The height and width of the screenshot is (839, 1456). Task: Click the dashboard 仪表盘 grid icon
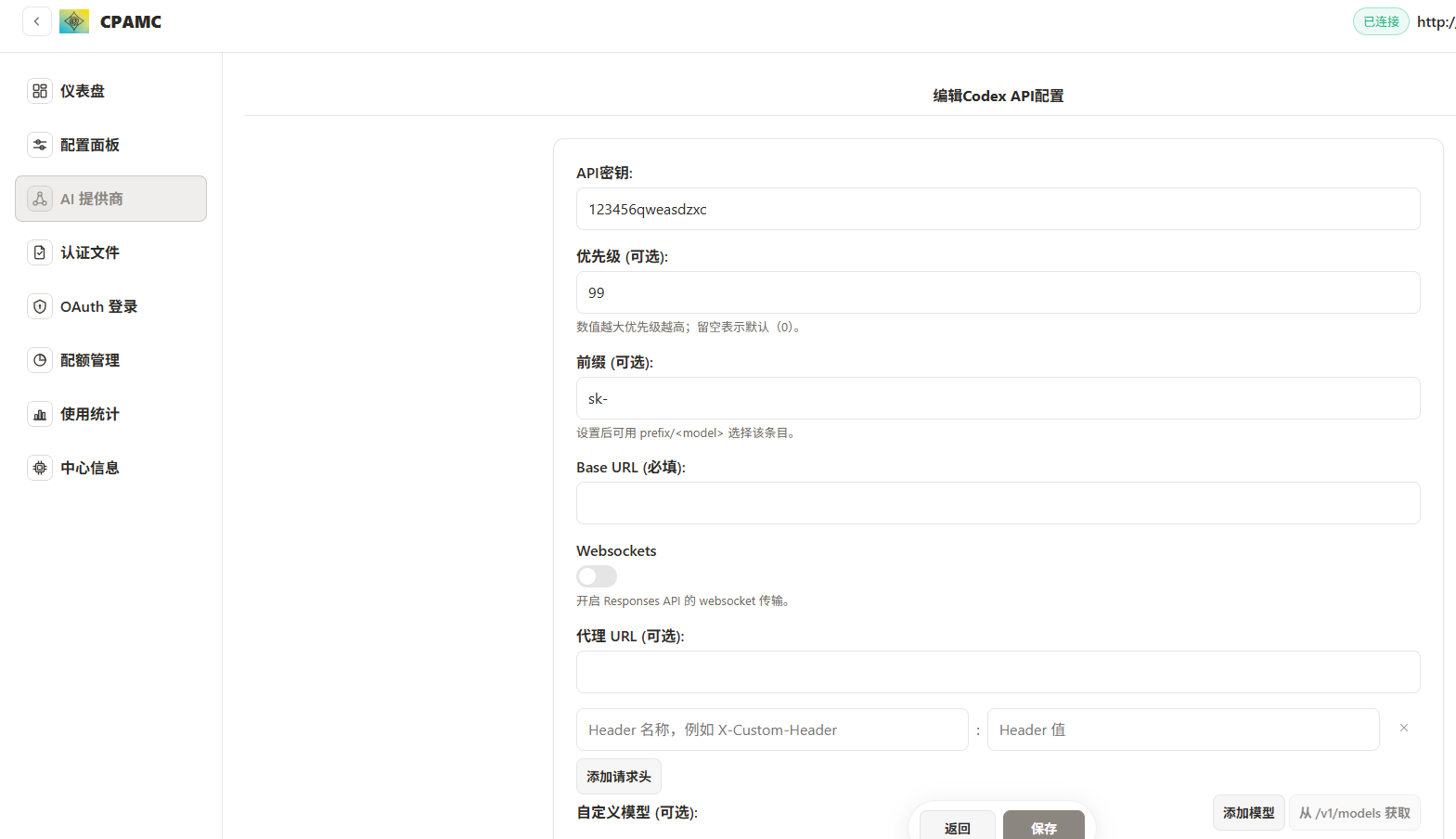(40, 91)
